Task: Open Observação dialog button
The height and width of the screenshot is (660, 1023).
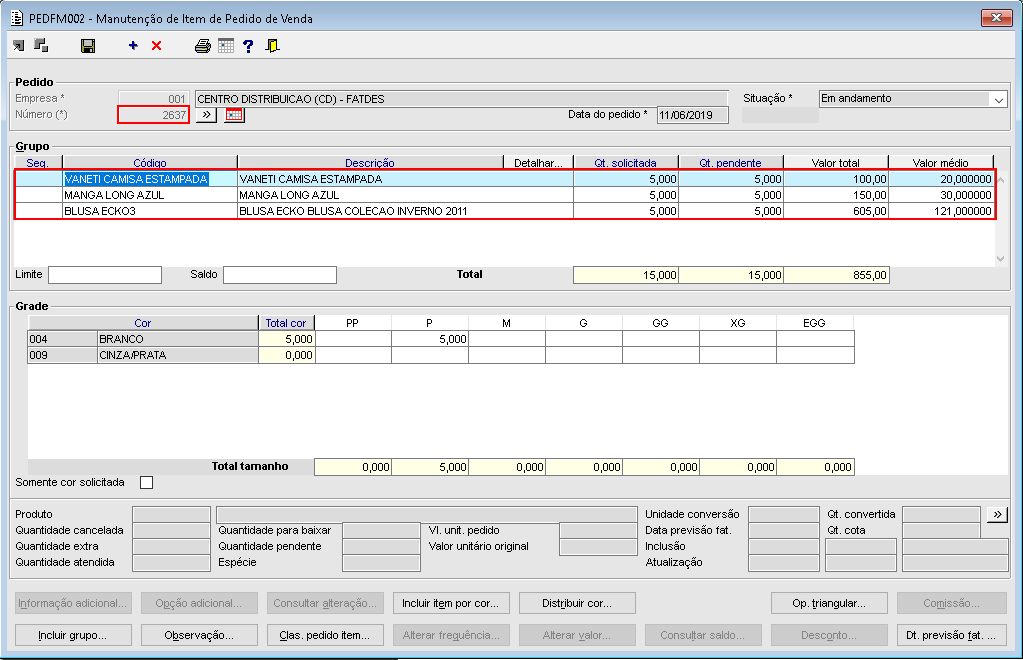Action: (199, 635)
